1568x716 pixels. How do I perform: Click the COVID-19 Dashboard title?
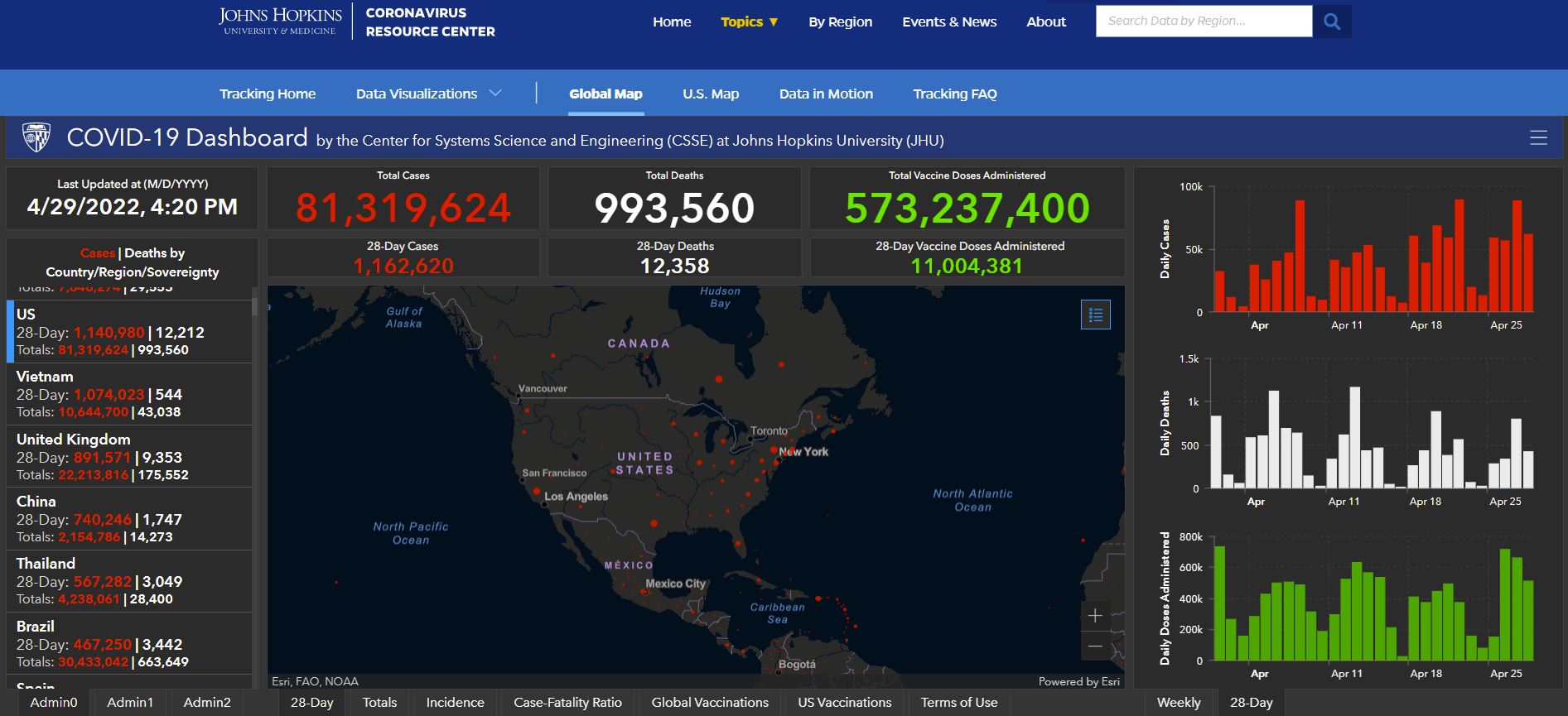[x=187, y=137]
